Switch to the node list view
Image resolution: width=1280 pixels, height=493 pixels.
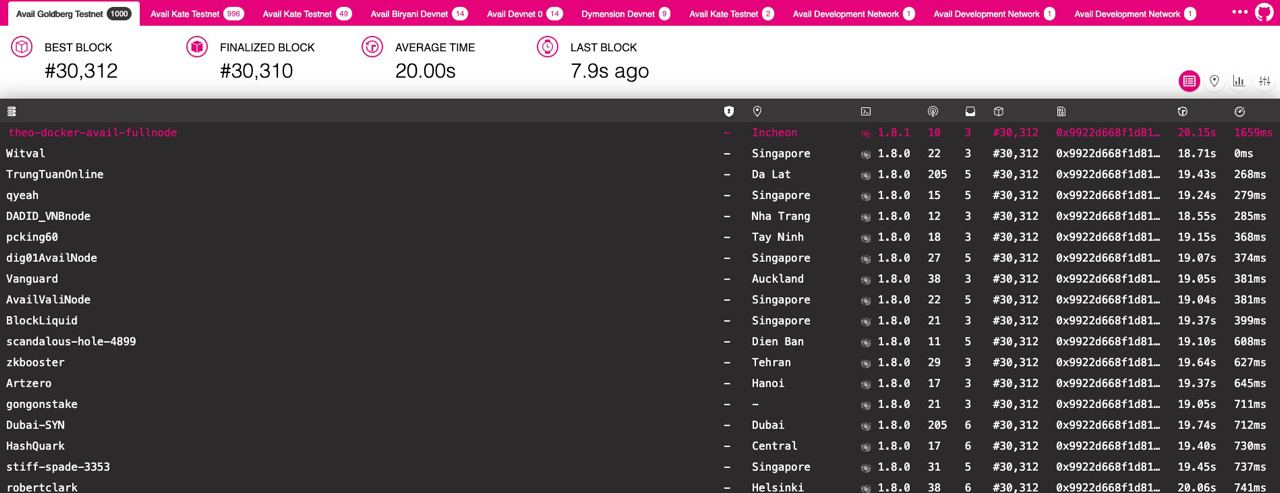[1189, 81]
